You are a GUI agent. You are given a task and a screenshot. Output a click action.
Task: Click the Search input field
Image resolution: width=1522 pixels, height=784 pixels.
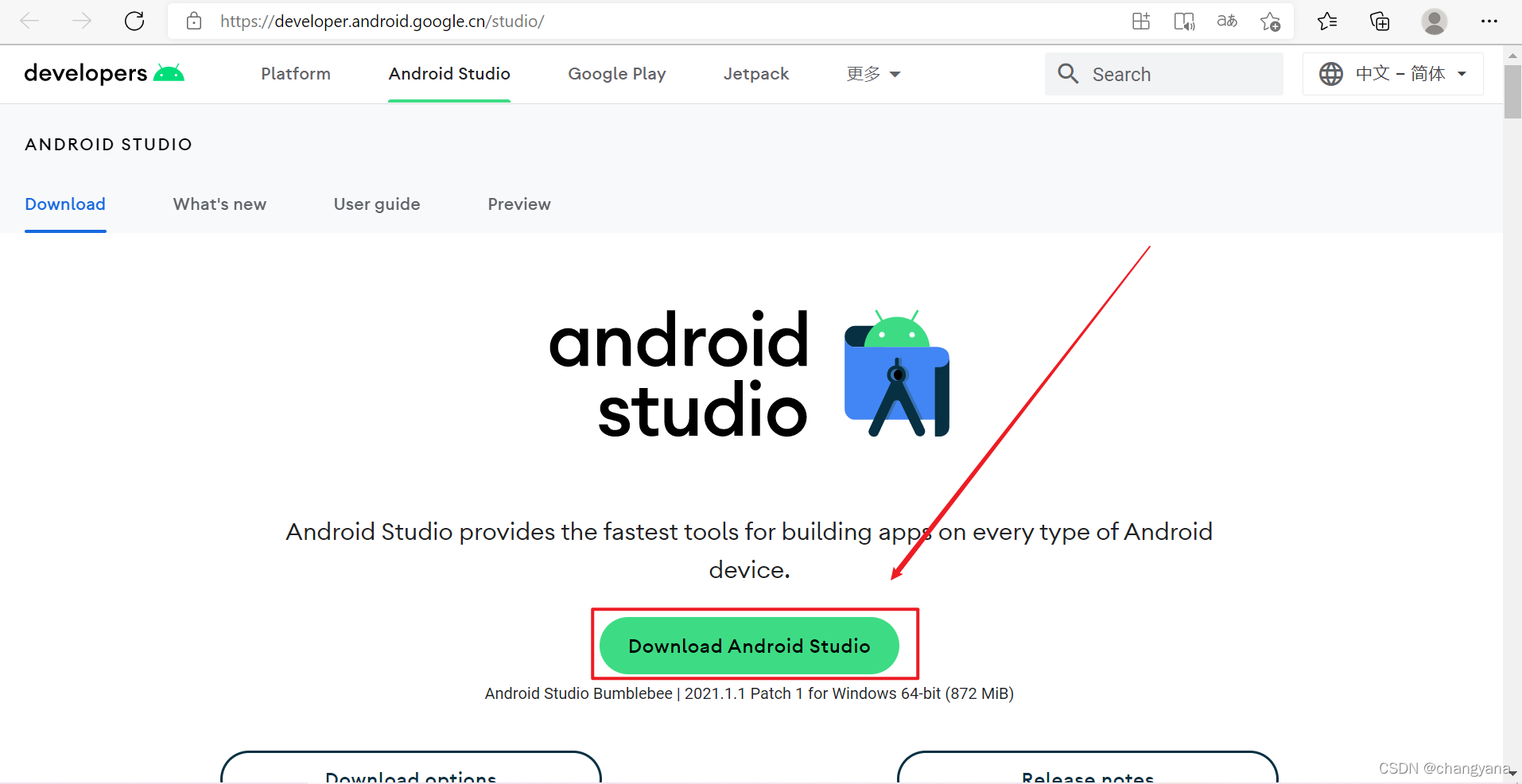tap(1164, 74)
